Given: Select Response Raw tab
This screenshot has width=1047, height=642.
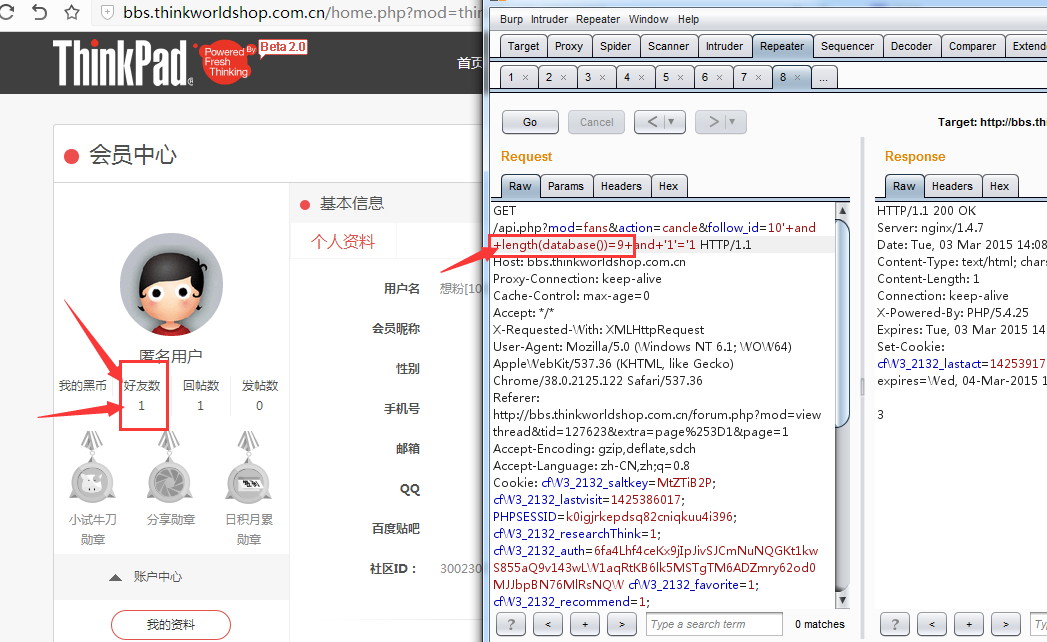Looking at the screenshot, I should [x=904, y=186].
